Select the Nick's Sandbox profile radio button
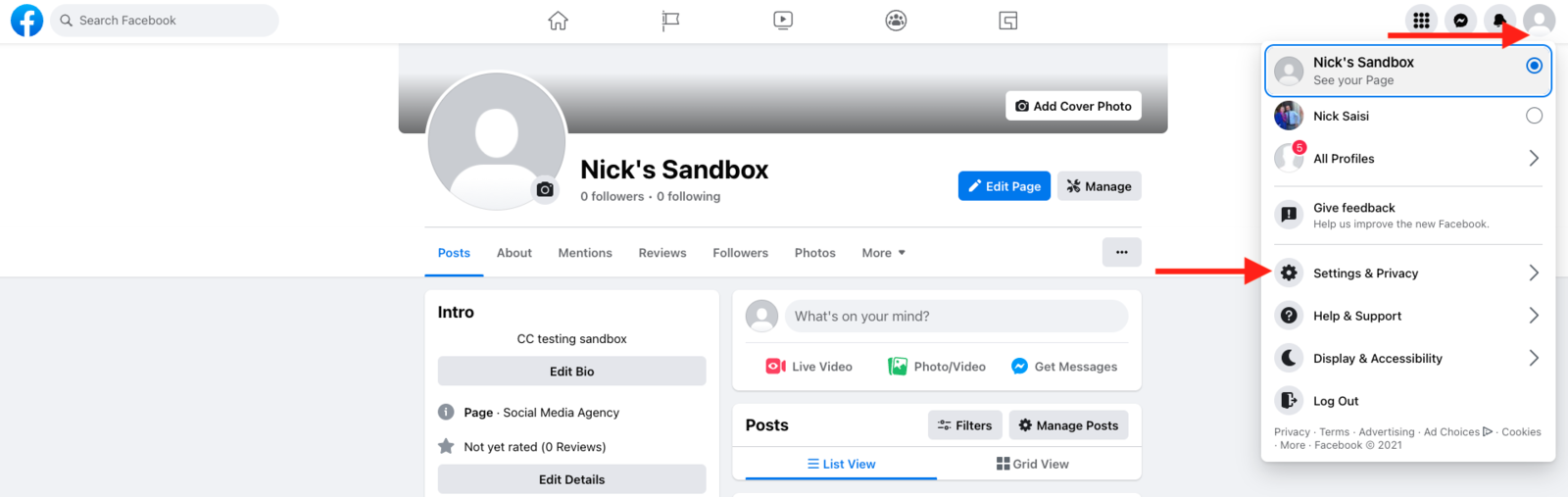Viewport: 1568px width, 497px height. coord(1534,66)
